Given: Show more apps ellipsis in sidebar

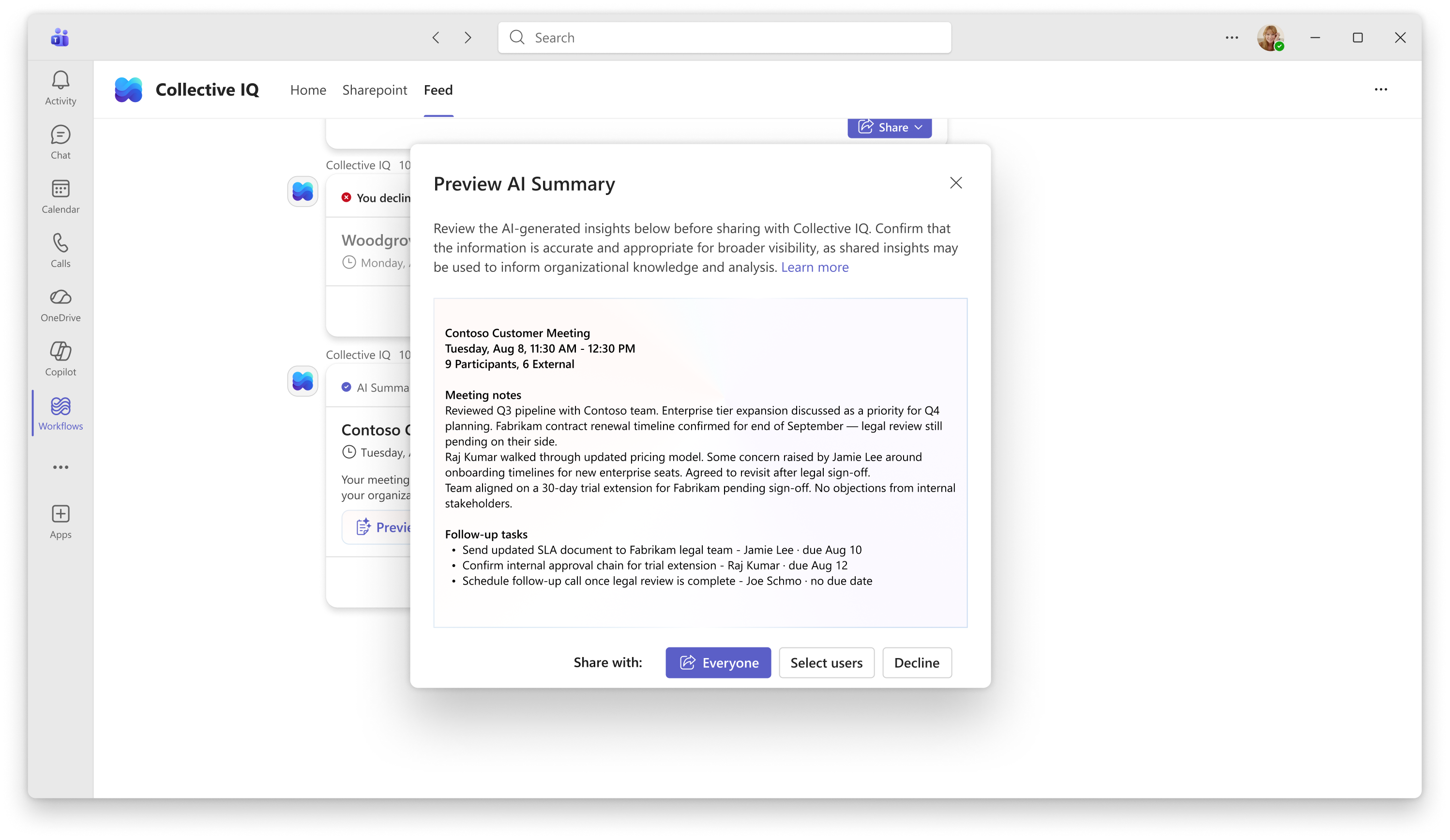Looking at the screenshot, I should (x=60, y=467).
